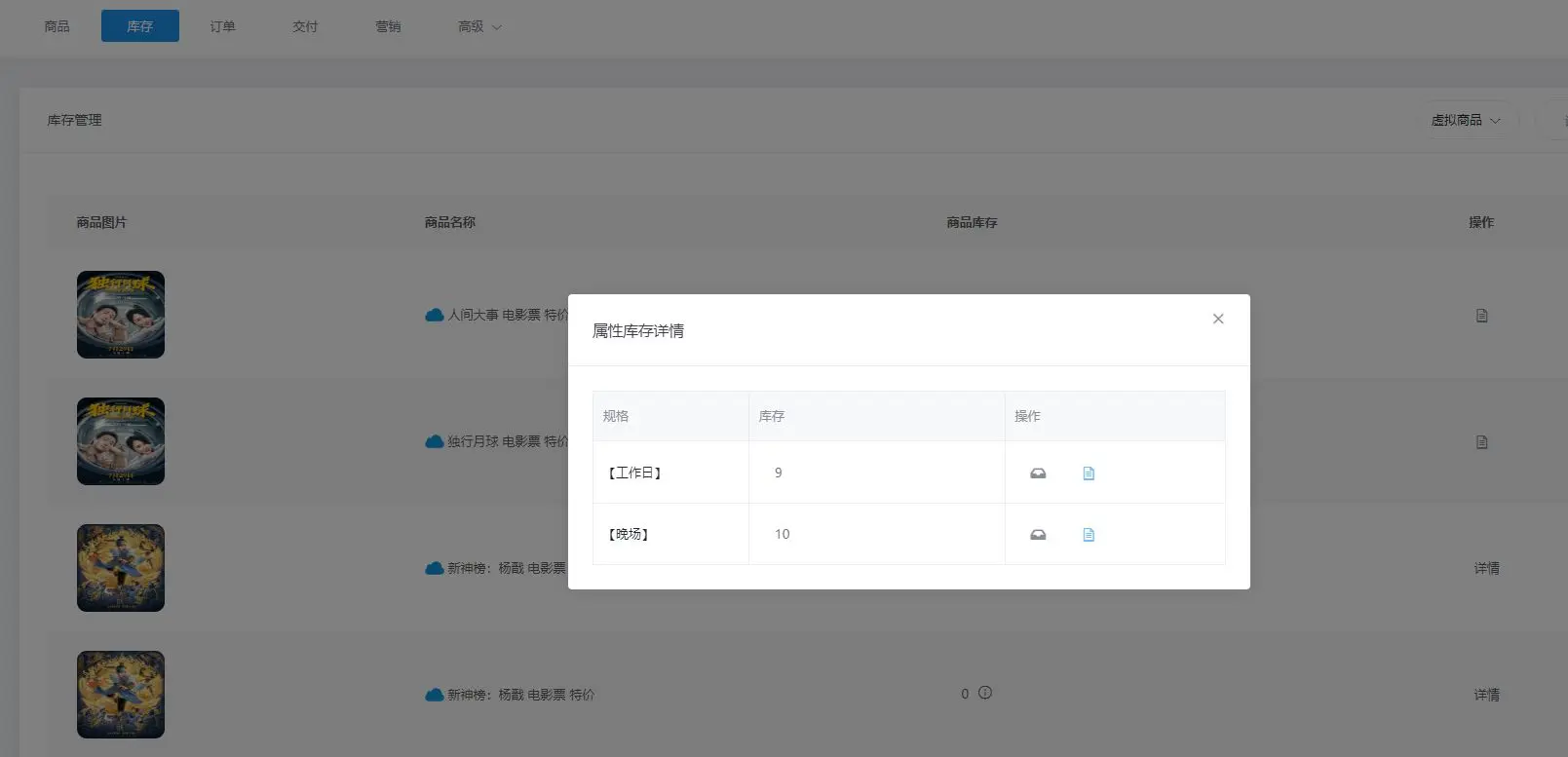This screenshot has width=1568, height=757.
Task: Click document icon in 独行月球 row
Action: point(1481,442)
